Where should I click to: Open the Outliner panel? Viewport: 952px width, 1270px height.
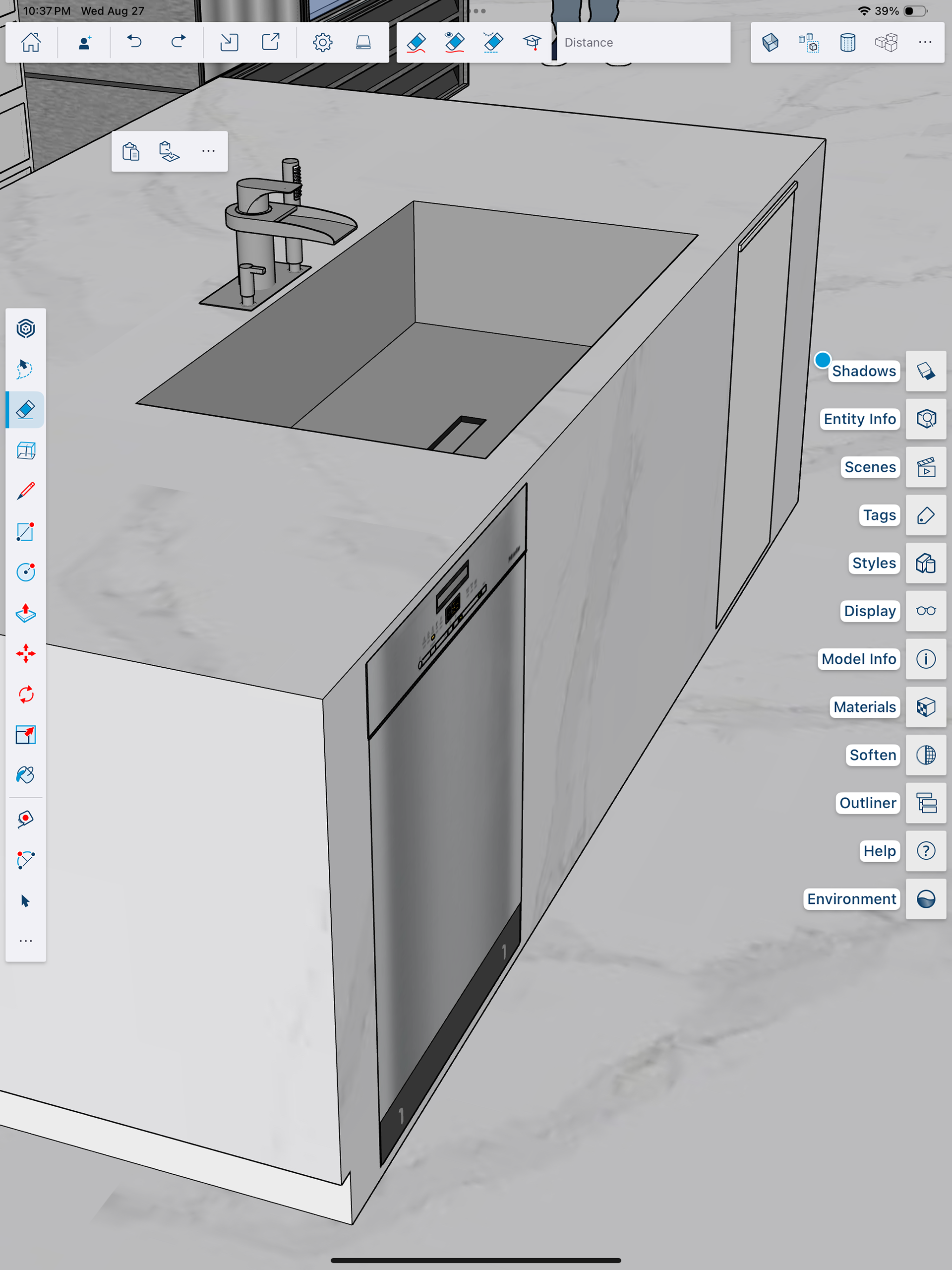pyautogui.click(x=926, y=803)
